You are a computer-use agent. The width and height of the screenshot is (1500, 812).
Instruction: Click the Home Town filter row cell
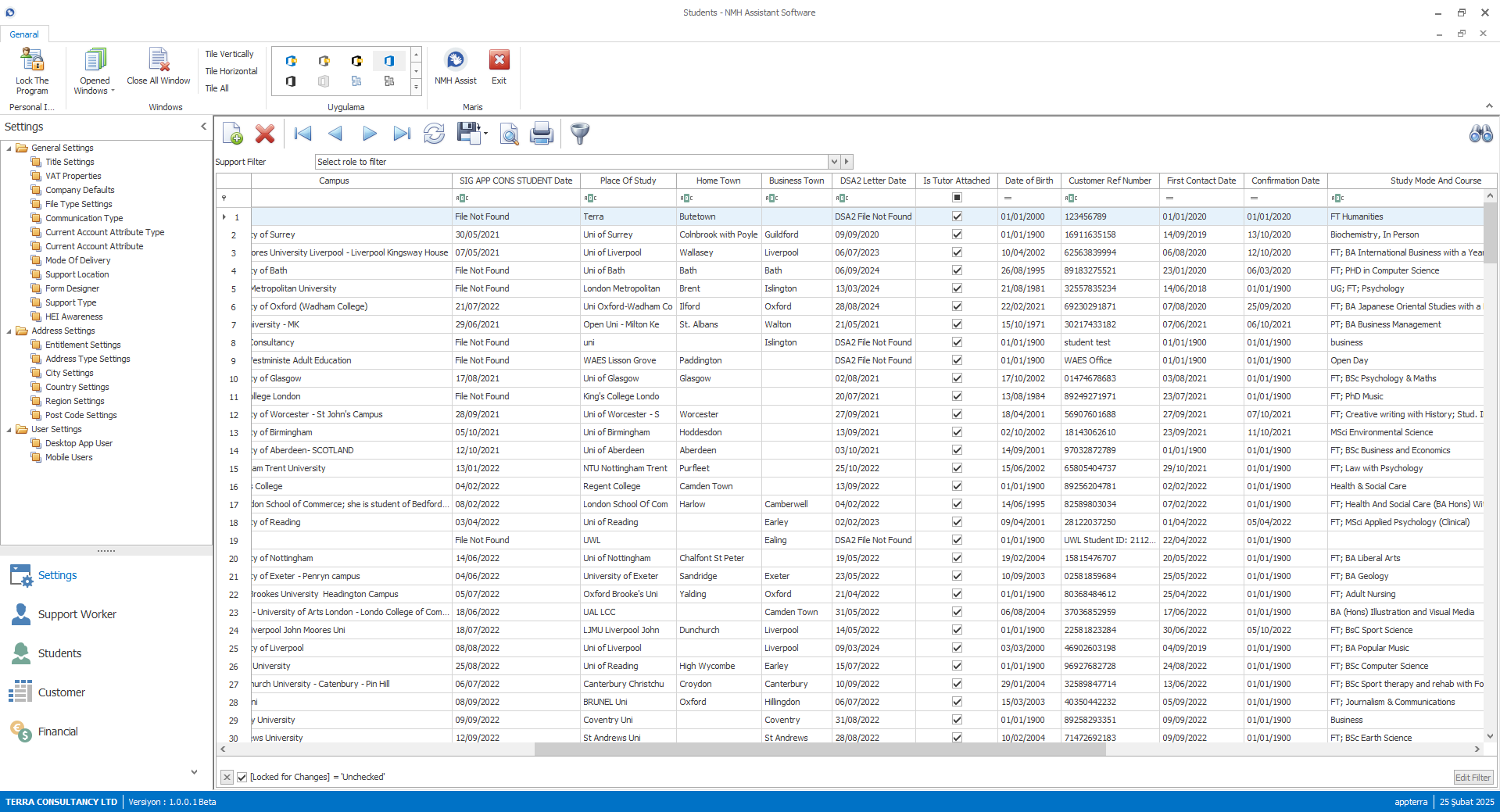pos(718,198)
